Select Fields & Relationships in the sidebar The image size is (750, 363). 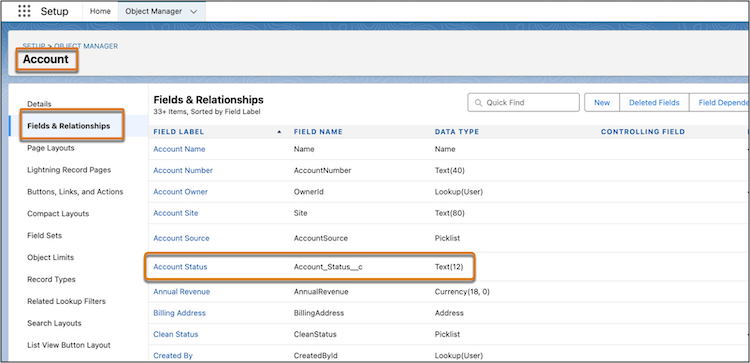coord(68,126)
